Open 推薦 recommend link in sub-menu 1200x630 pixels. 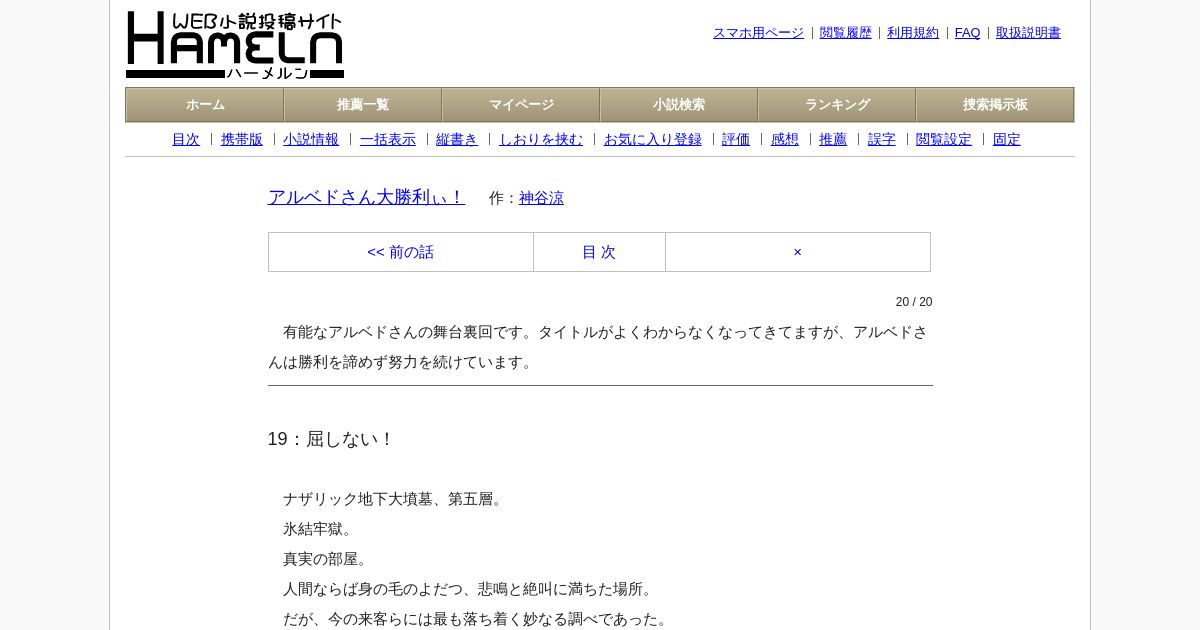(833, 140)
